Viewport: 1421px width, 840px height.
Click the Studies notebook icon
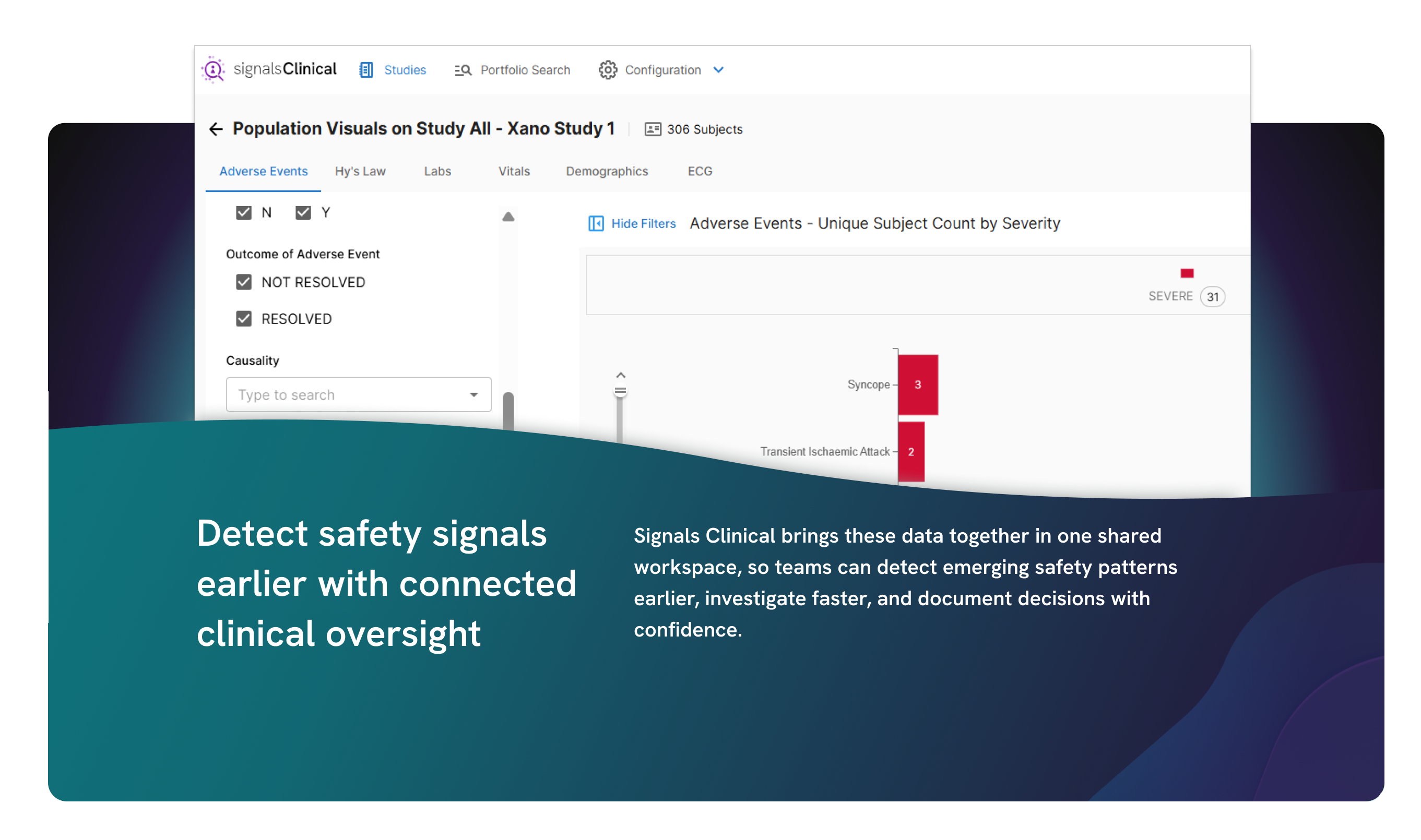[366, 69]
